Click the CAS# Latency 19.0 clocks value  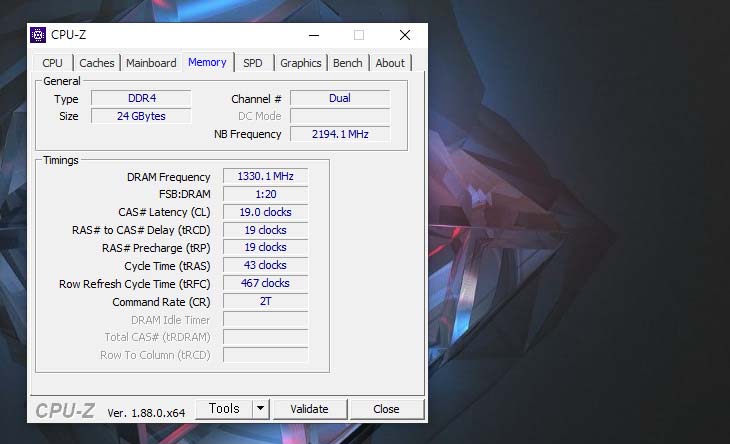coord(265,212)
